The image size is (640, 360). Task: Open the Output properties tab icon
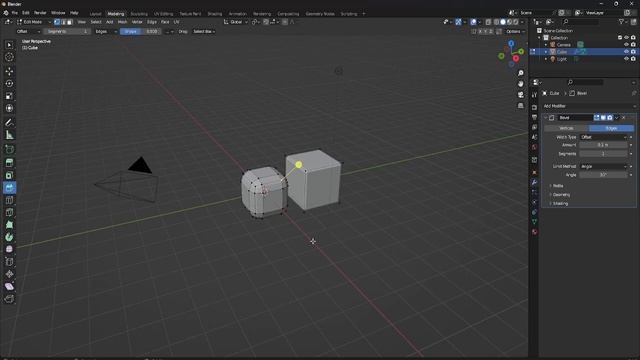click(x=534, y=117)
